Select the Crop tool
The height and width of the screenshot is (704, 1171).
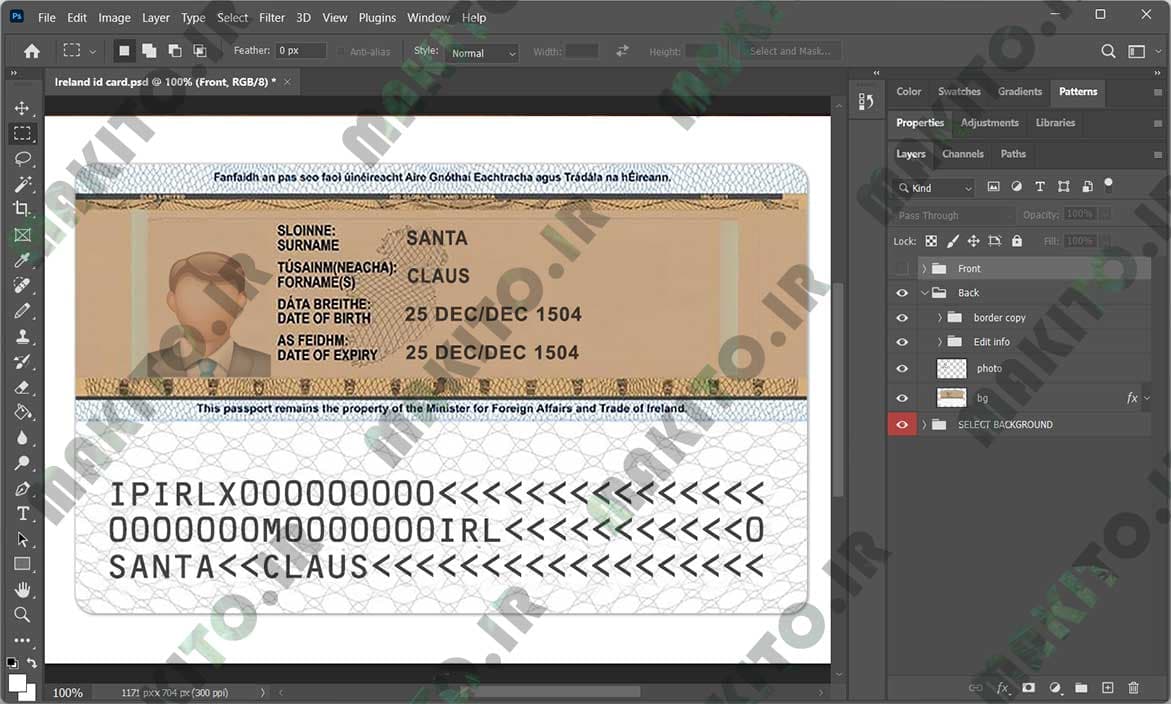[22, 209]
